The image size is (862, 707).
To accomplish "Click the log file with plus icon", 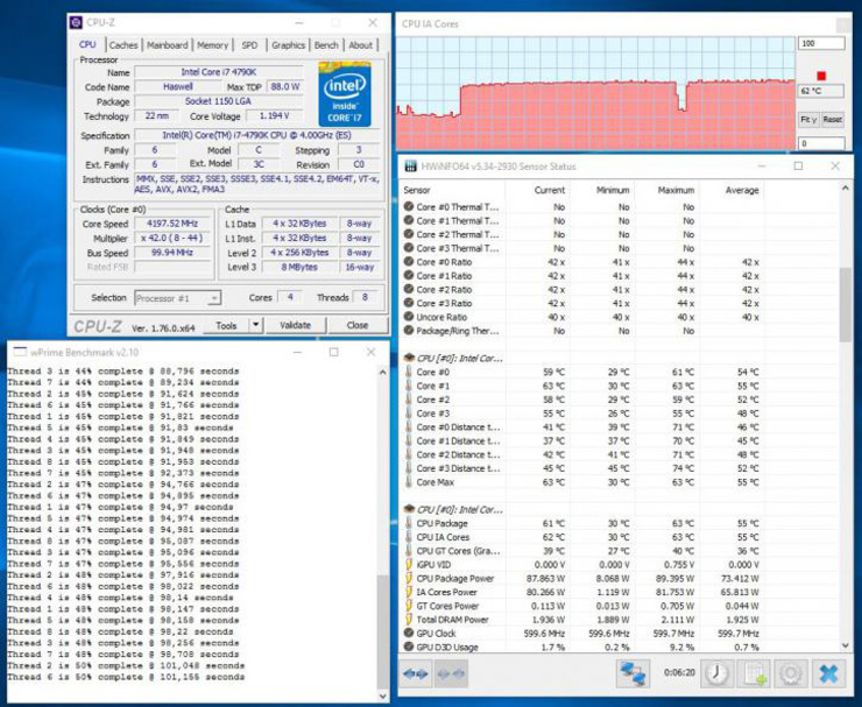I will [x=754, y=673].
